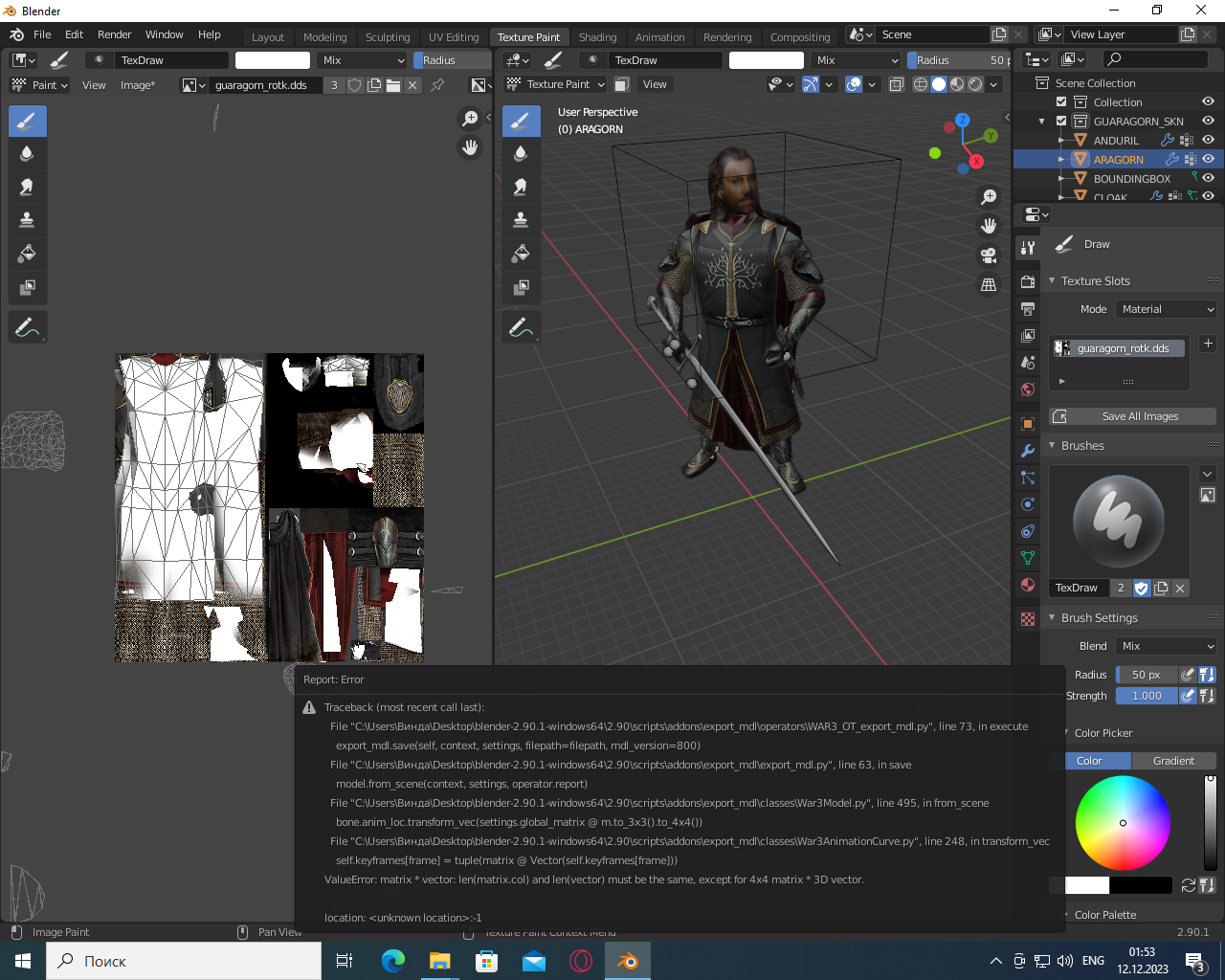Select the Soften tool in image editor
Image resolution: width=1225 pixels, height=980 pixels.
(x=27, y=153)
